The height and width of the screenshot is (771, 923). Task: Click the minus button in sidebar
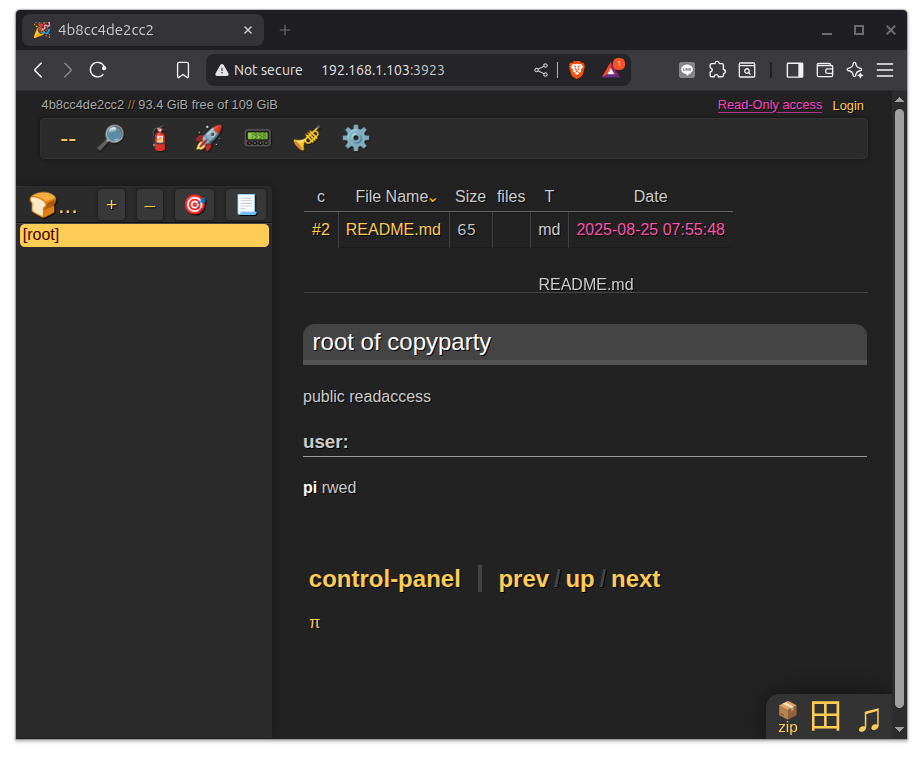pos(150,205)
